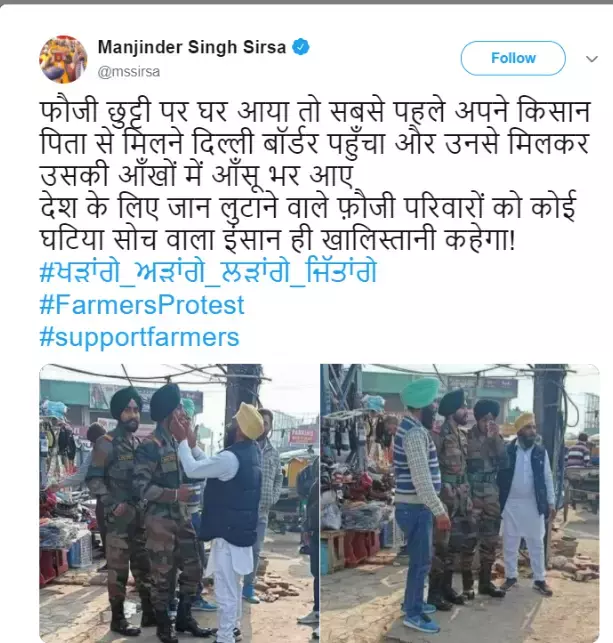Click tweet line starting with देश के लिए
613x643 pixels.
point(308,207)
